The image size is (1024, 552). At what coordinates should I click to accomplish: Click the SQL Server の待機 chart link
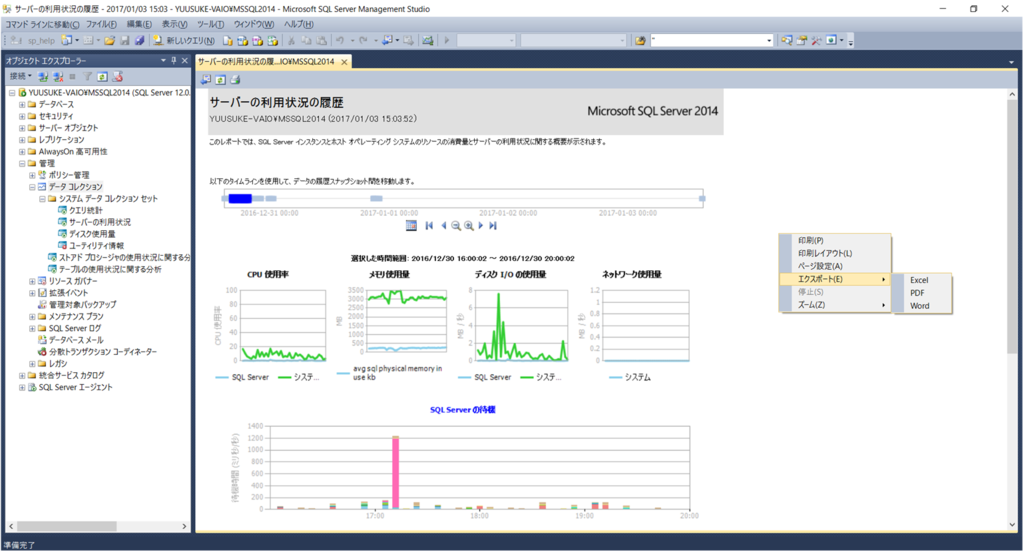pos(462,410)
